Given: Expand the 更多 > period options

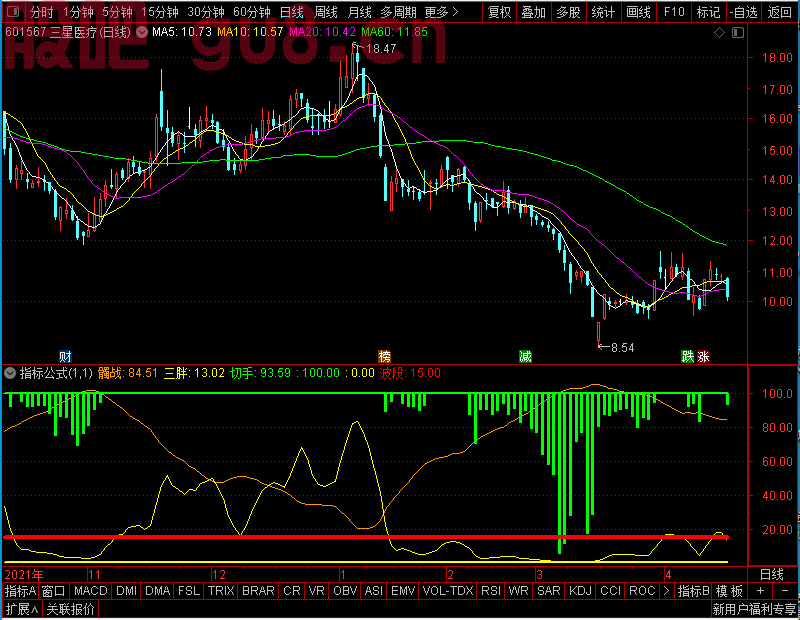Looking at the screenshot, I should (442, 12).
